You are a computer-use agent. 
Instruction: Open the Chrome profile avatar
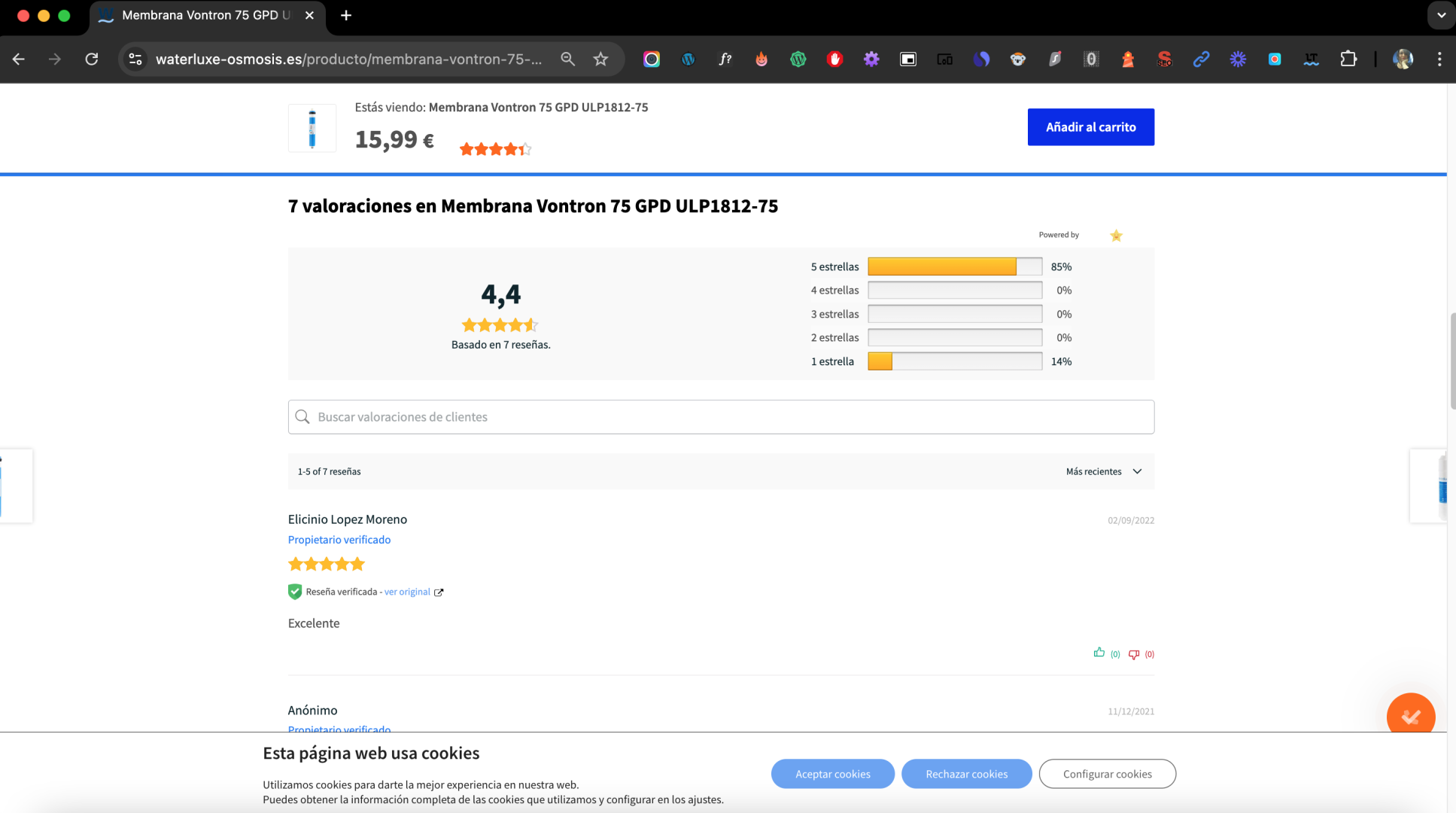pyautogui.click(x=1403, y=59)
